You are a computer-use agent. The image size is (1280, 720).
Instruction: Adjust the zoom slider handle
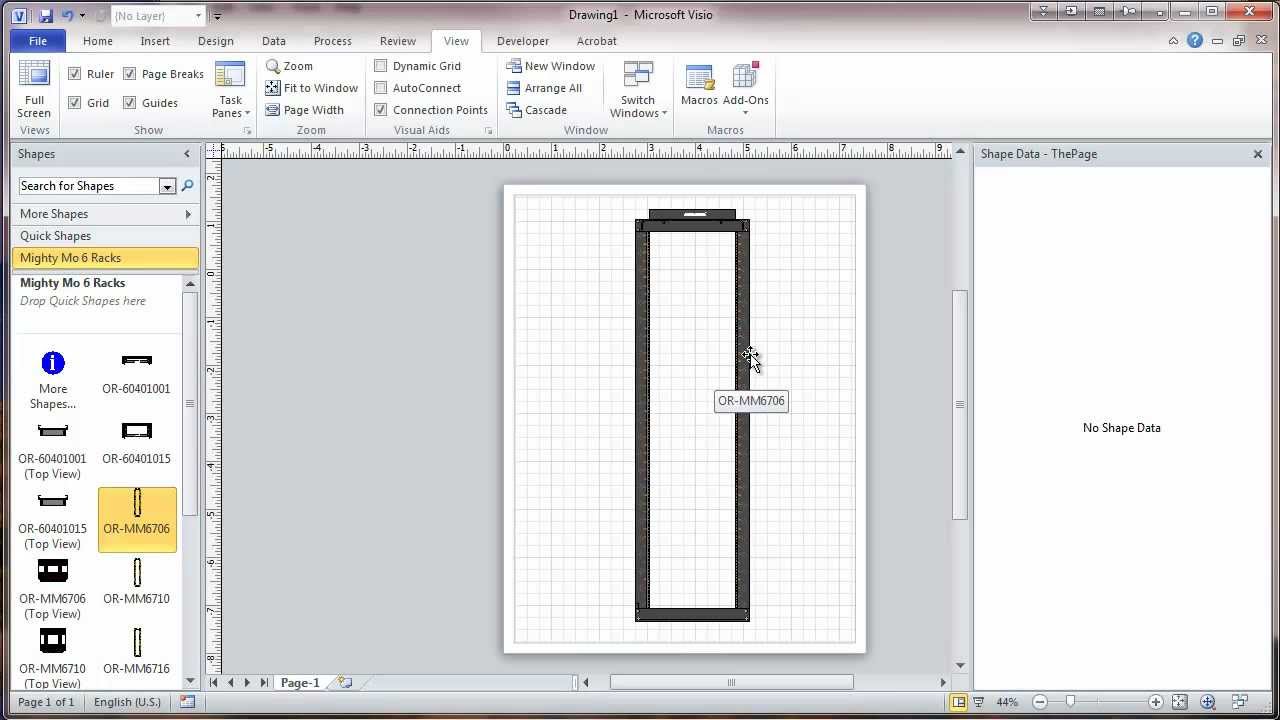coord(1070,702)
